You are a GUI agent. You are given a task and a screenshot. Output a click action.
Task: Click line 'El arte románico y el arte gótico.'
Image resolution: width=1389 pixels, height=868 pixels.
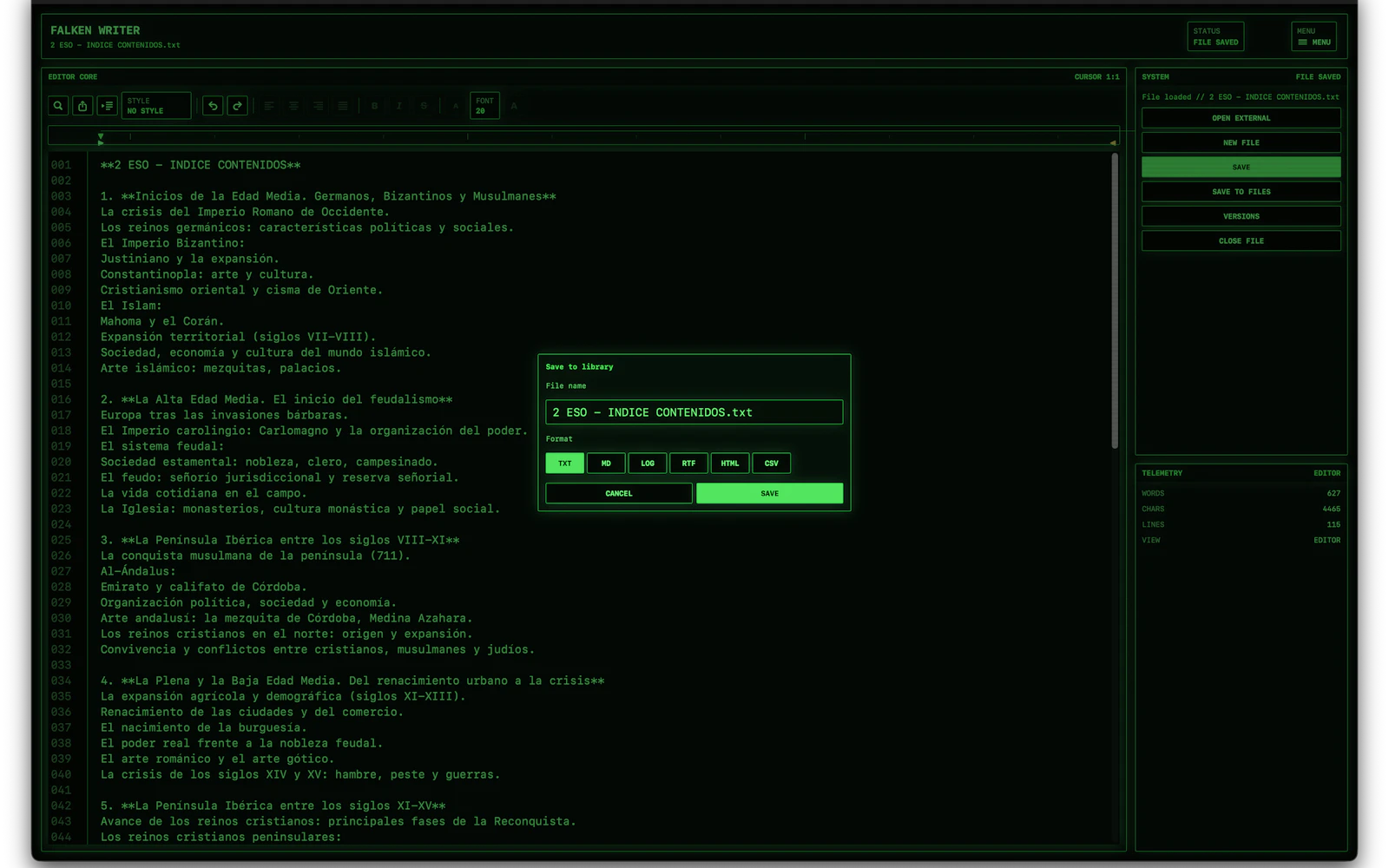pos(217,759)
